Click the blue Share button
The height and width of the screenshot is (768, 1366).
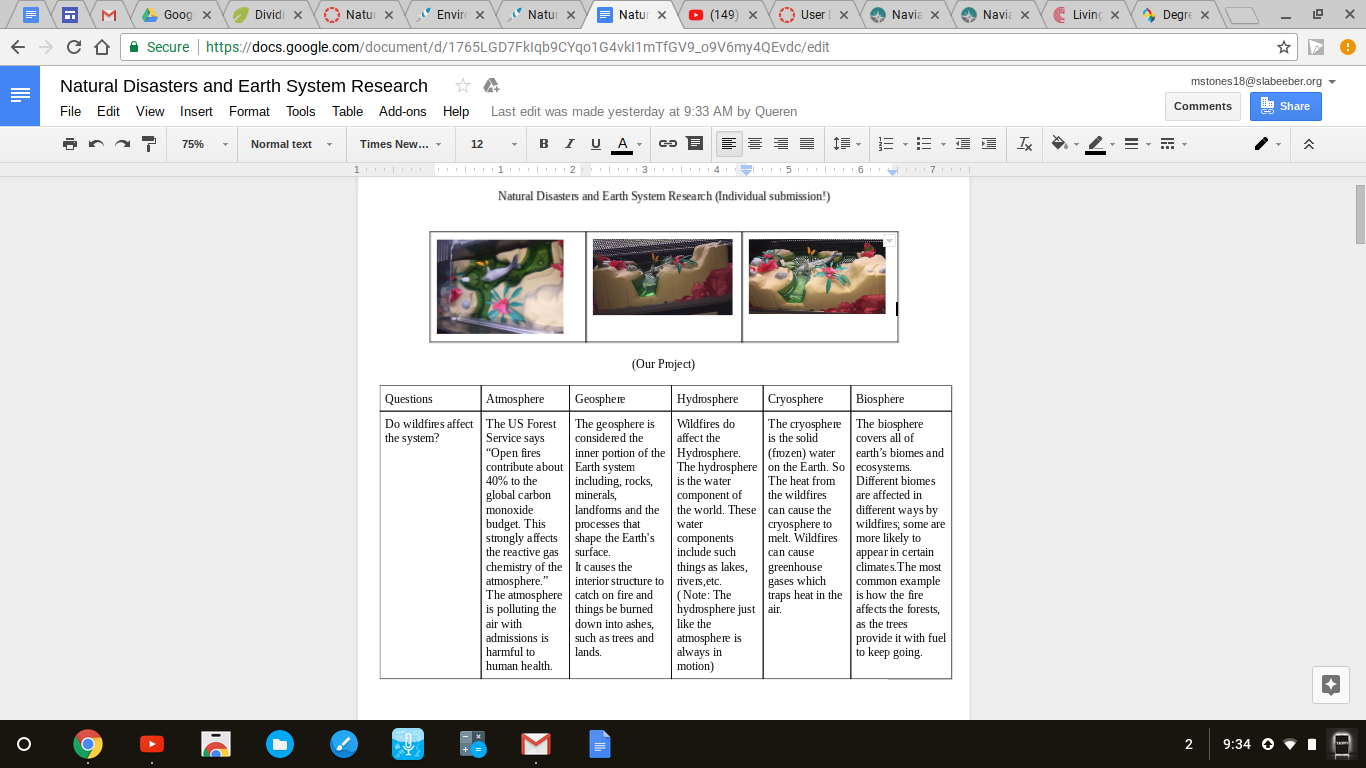tap(1285, 106)
